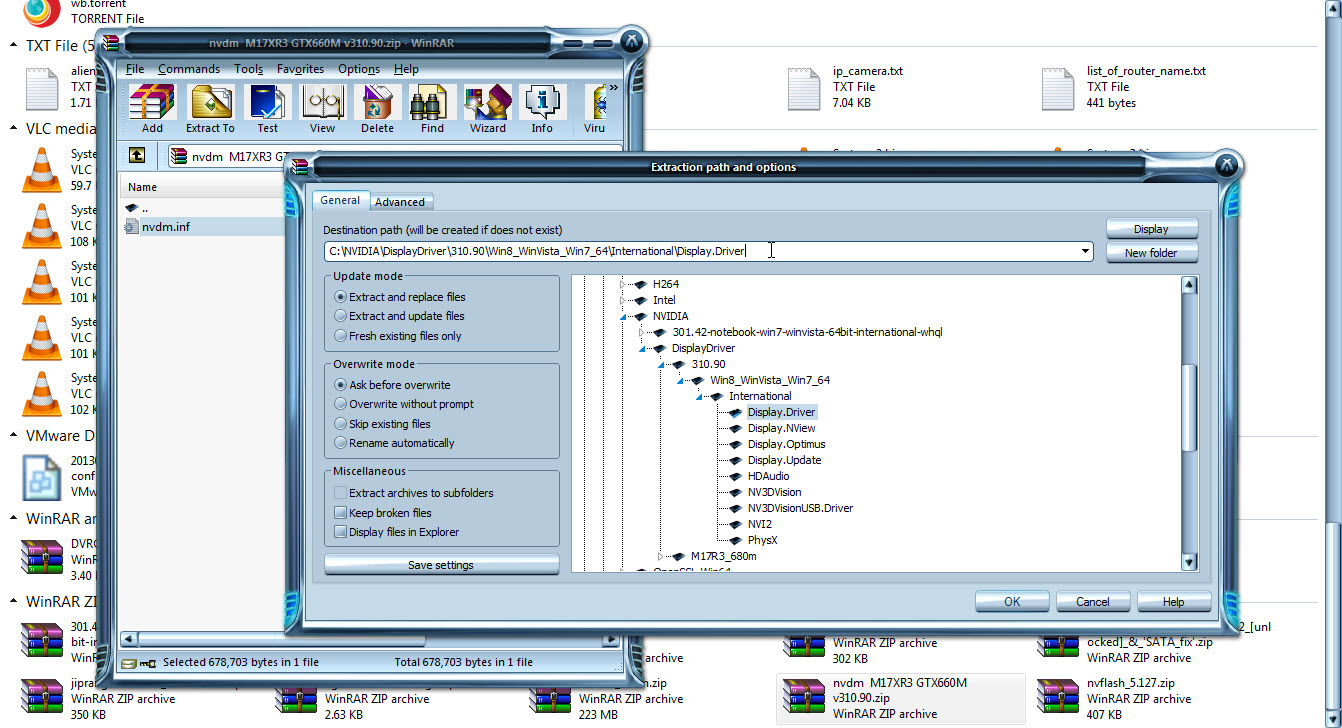Show more toolbar items via chevron
Screen dimensions: 1342x728
613,88
